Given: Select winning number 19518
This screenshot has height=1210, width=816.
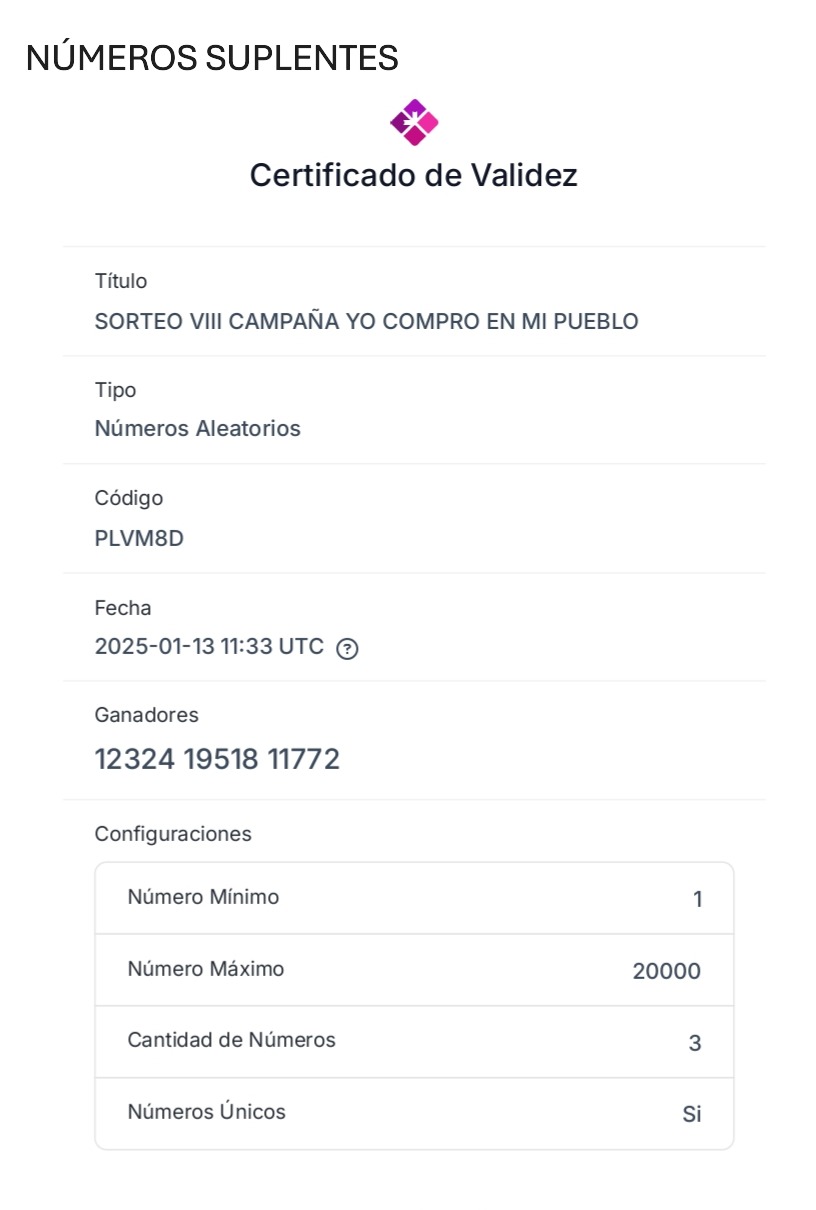Looking at the screenshot, I should 221,760.
